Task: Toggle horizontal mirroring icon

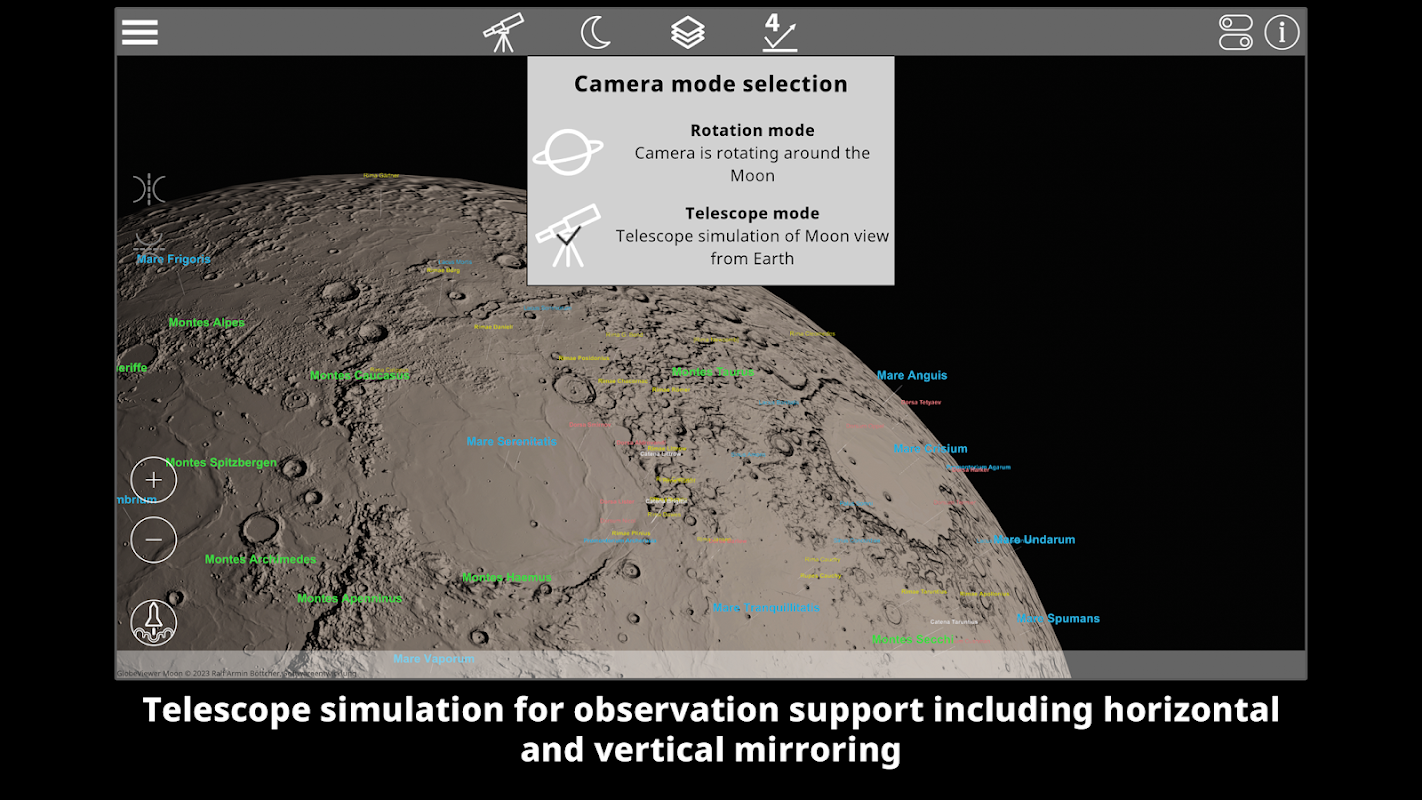Action: pyautogui.click(x=149, y=189)
